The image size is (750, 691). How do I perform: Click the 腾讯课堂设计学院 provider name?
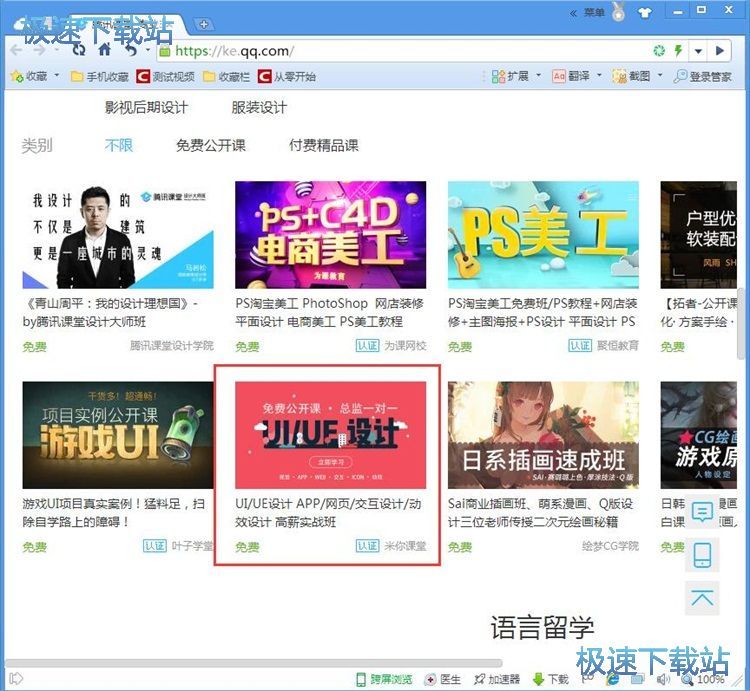tap(172, 346)
